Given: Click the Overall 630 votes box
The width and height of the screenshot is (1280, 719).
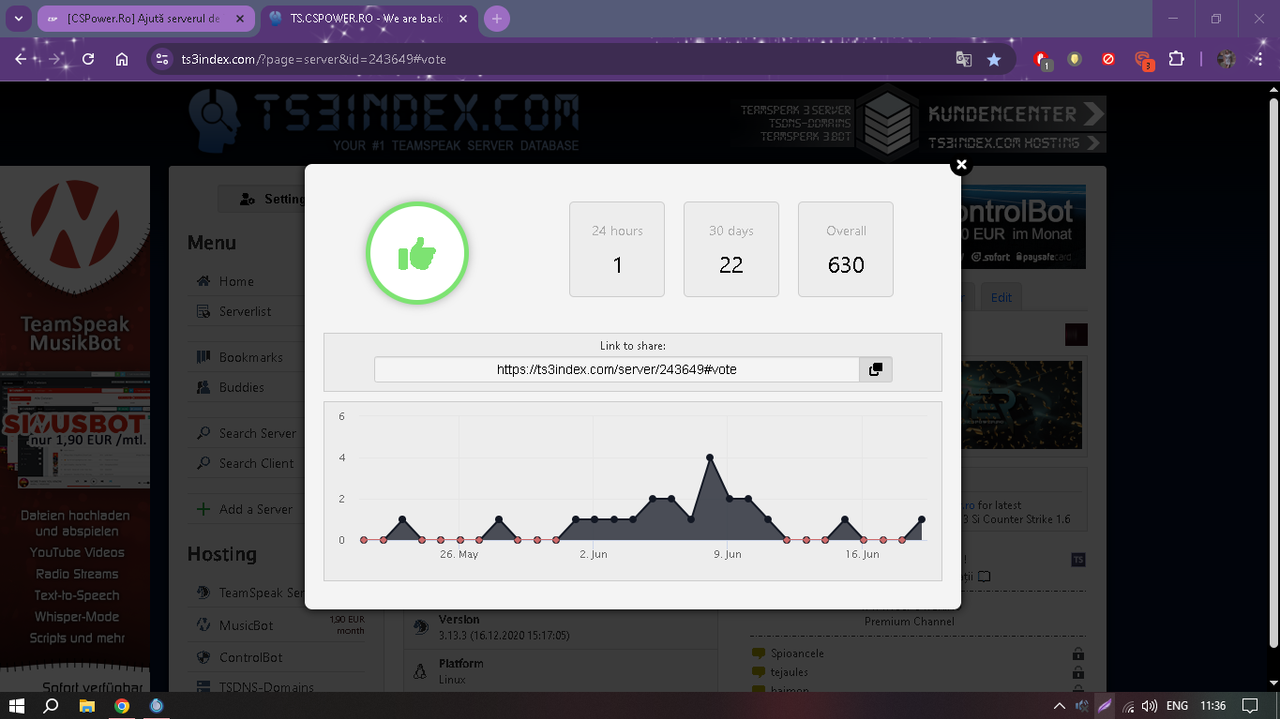Looking at the screenshot, I should coord(846,249).
